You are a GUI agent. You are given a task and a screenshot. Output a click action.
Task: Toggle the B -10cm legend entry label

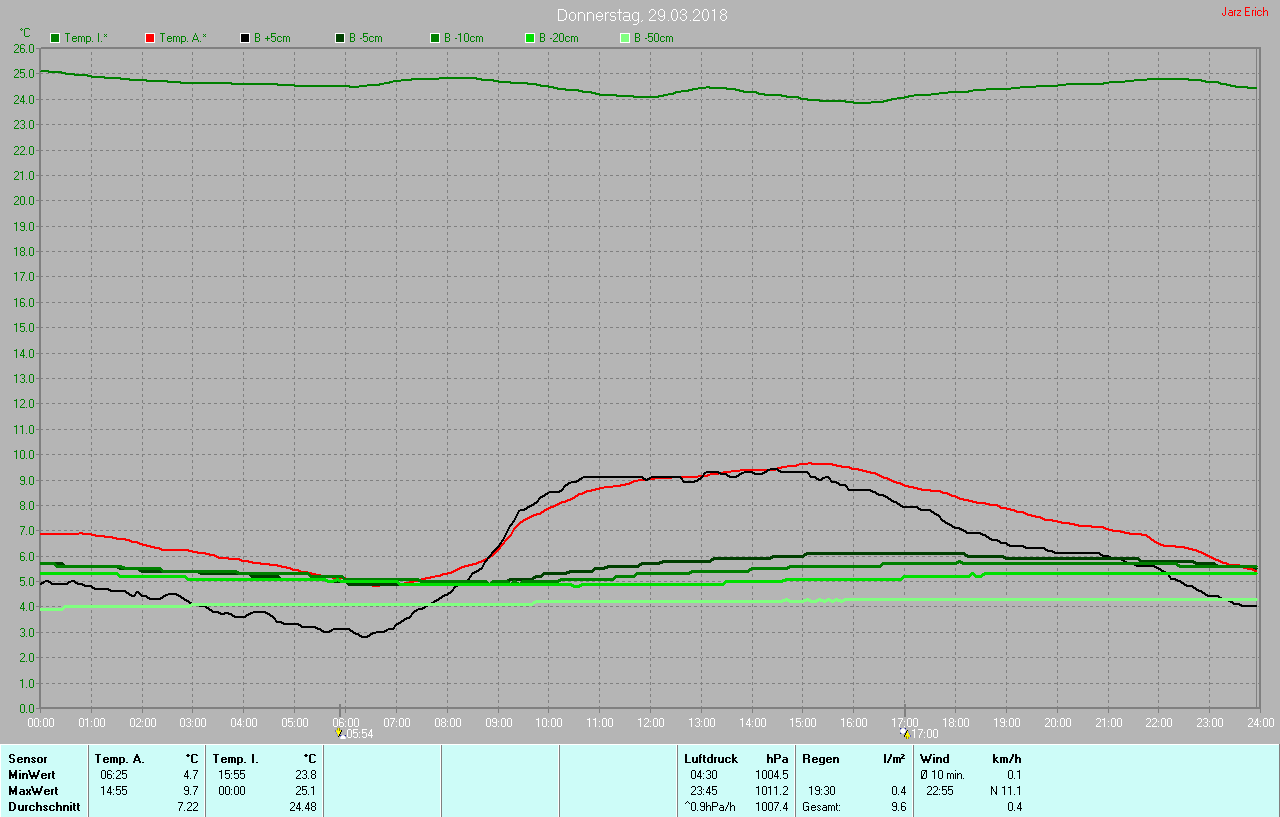click(x=463, y=38)
